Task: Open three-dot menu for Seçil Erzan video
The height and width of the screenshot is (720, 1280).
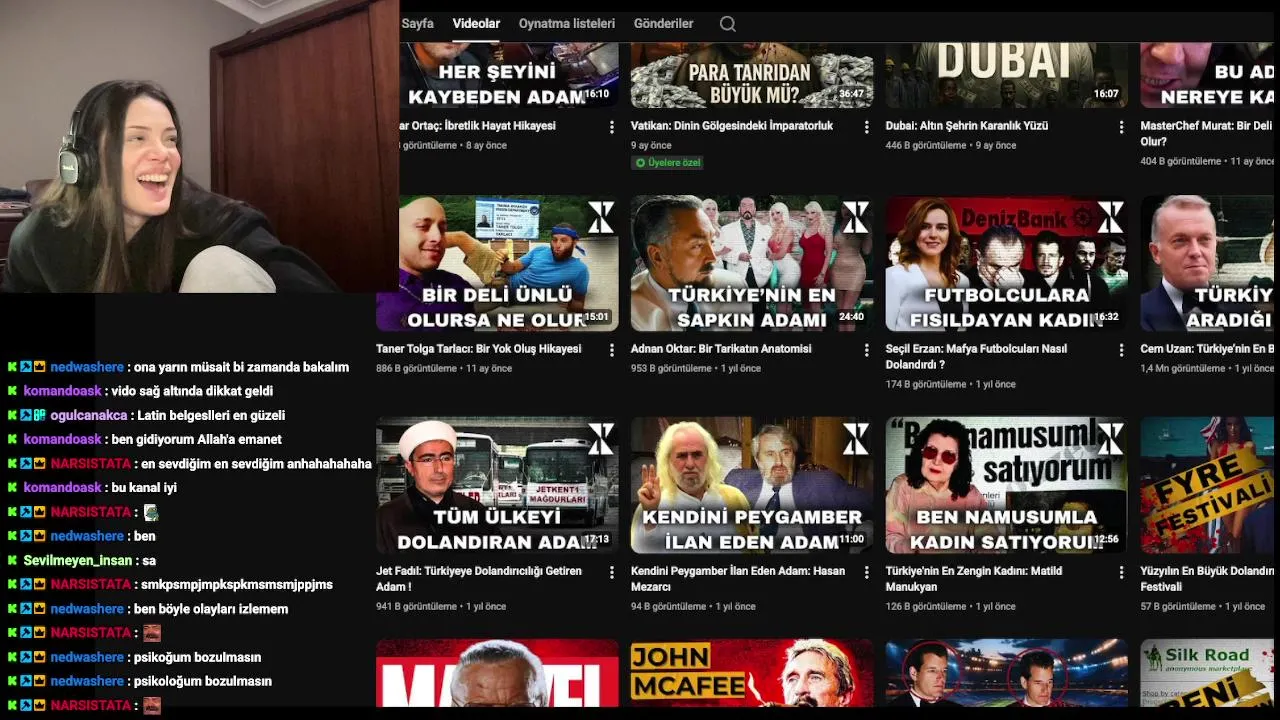Action: pos(1122,350)
